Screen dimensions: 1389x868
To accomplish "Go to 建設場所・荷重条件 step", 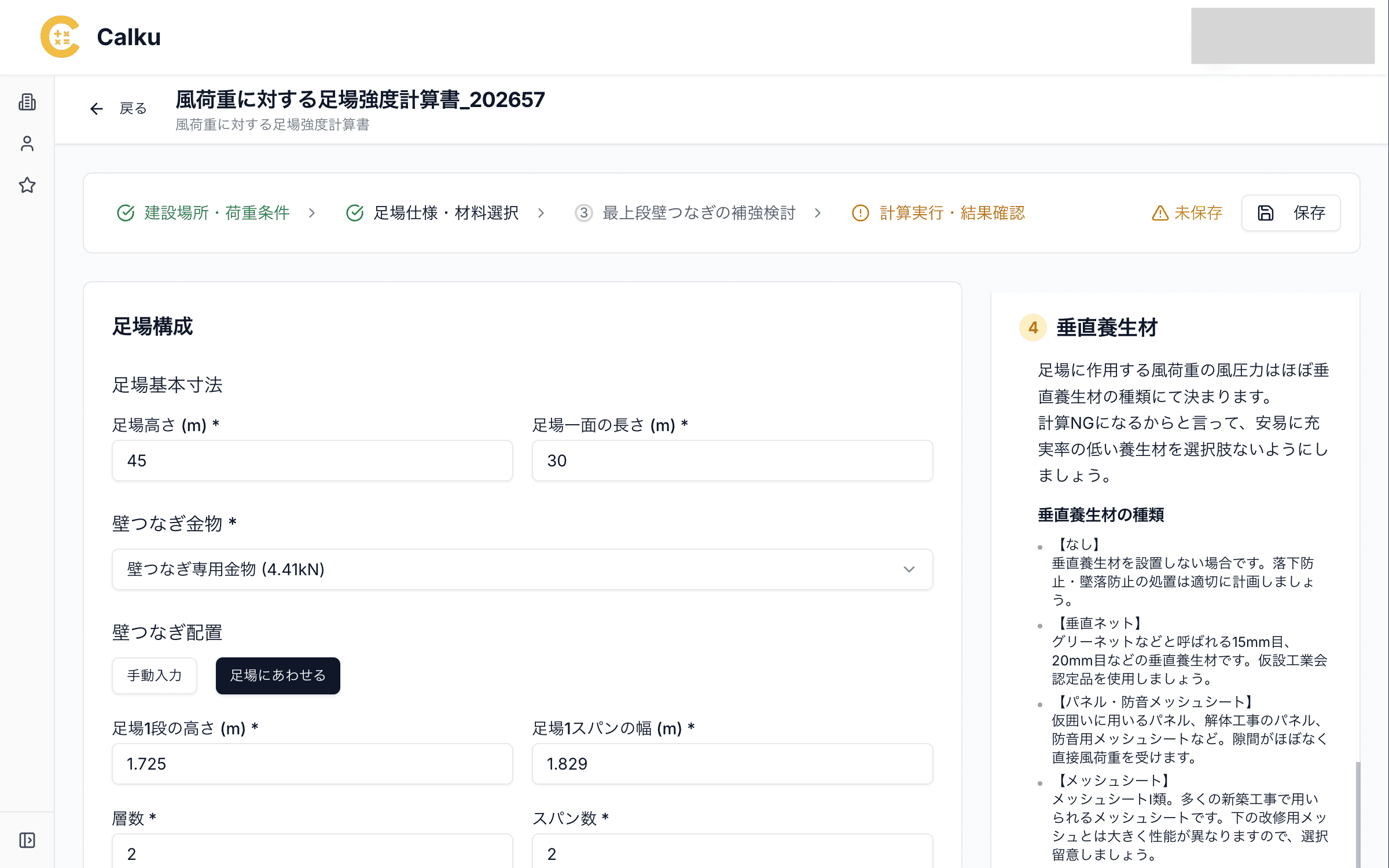I will coord(203,213).
